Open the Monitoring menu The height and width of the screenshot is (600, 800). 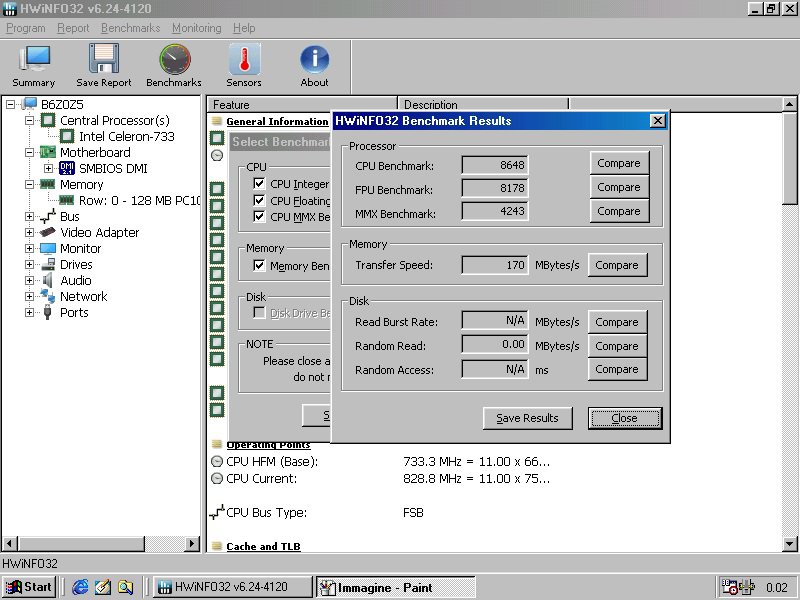click(196, 28)
